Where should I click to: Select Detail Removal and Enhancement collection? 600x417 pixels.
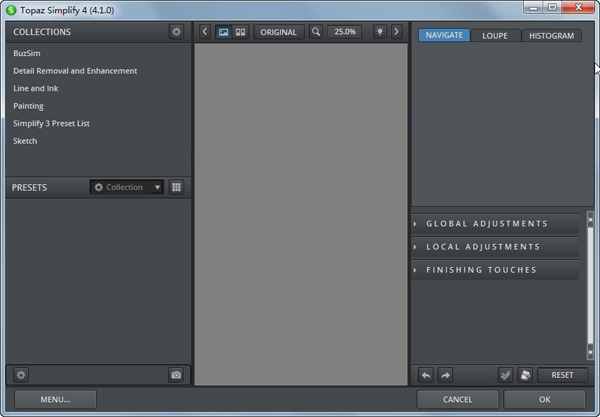(x=75, y=71)
